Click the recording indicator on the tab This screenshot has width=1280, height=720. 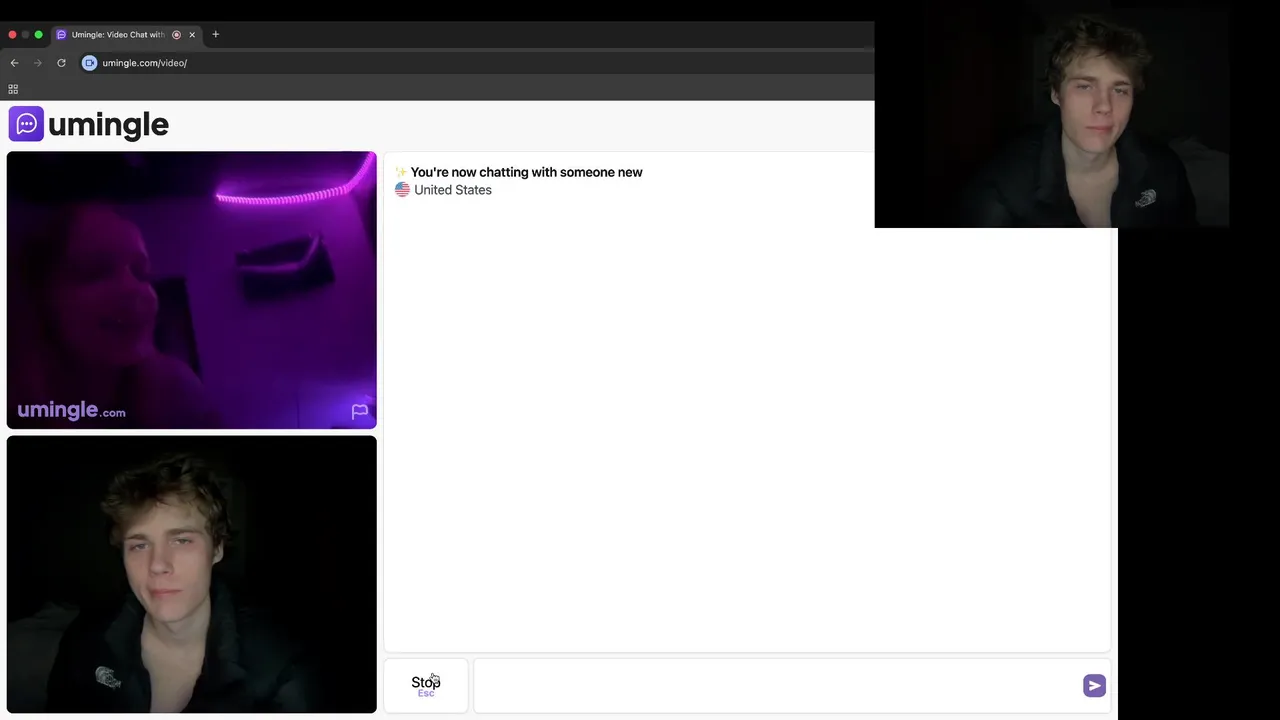tap(176, 35)
